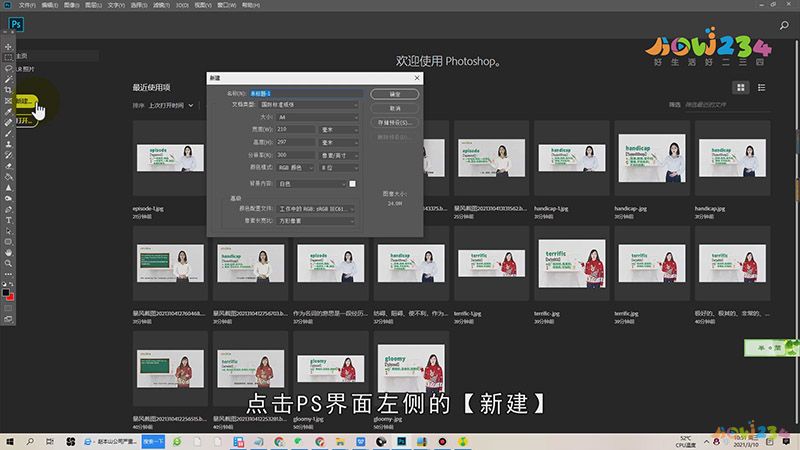Select the History Brush tool

click(8, 155)
